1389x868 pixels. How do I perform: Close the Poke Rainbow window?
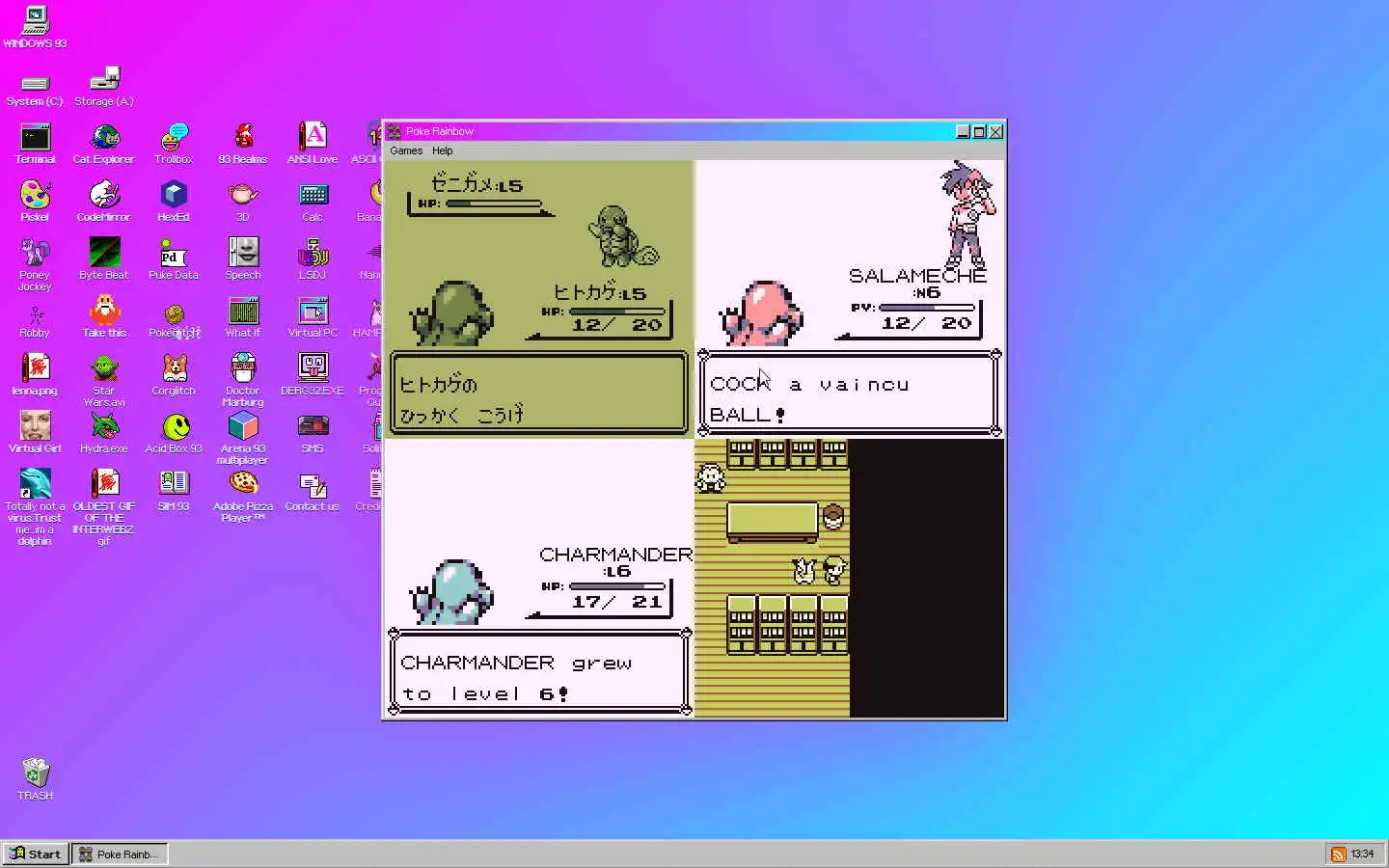995,131
